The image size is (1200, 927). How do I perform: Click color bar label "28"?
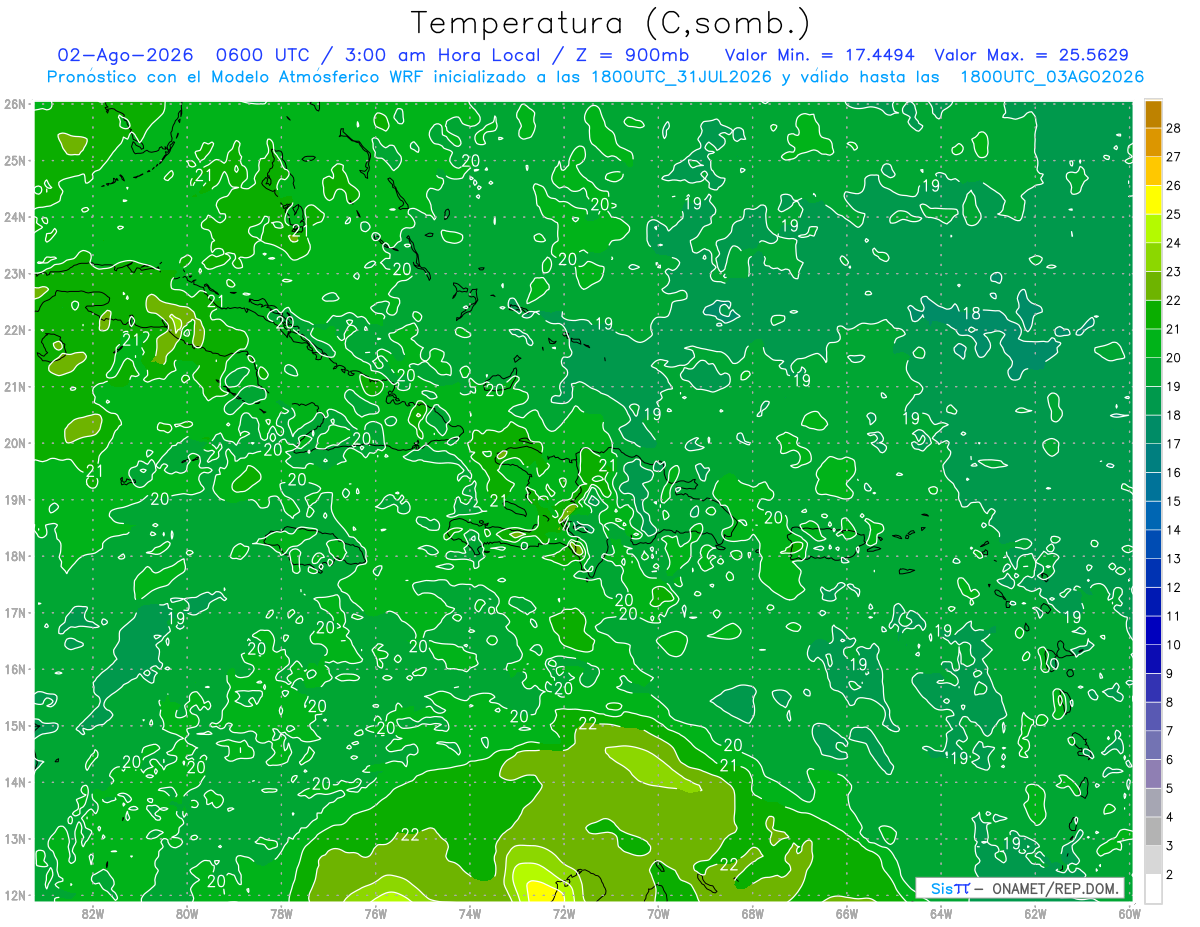pos(1174,128)
